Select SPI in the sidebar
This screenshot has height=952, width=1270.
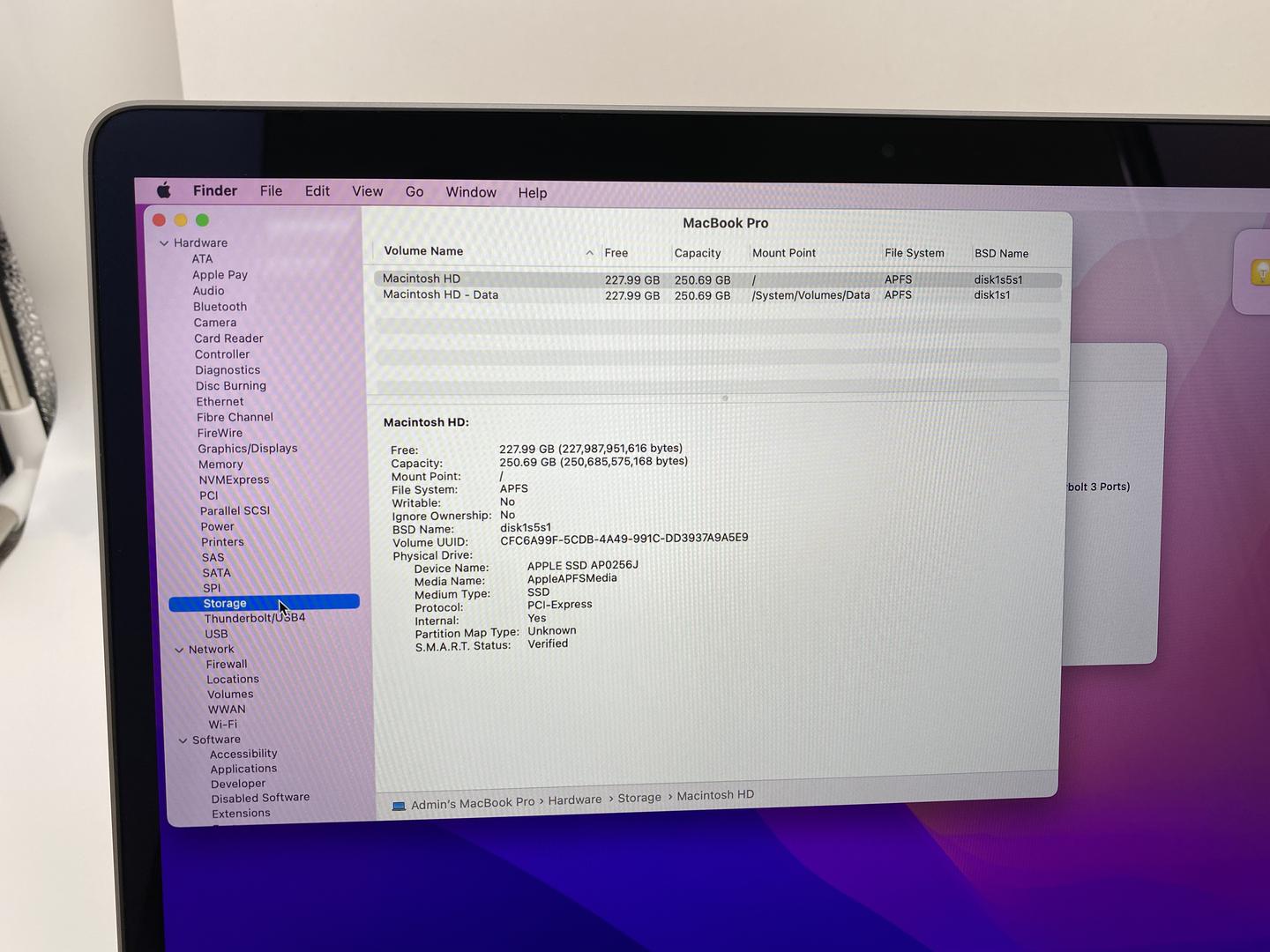point(212,588)
